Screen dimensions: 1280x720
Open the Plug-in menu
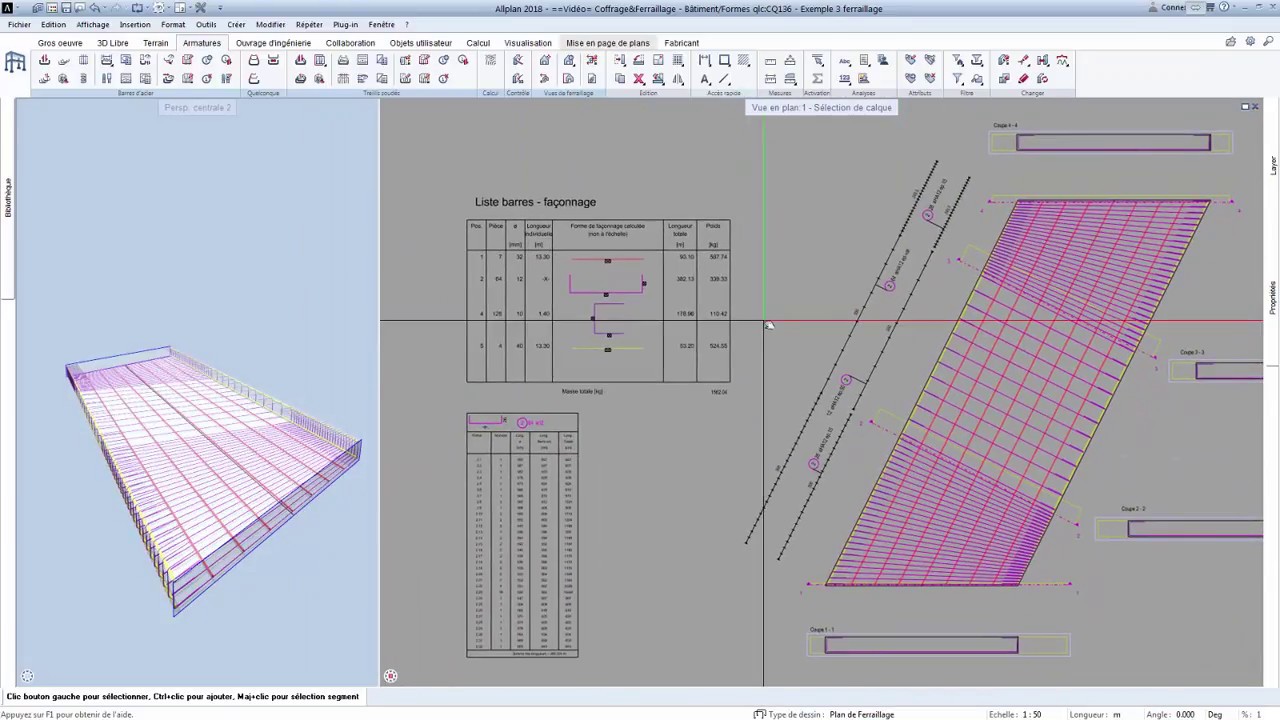click(345, 24)
